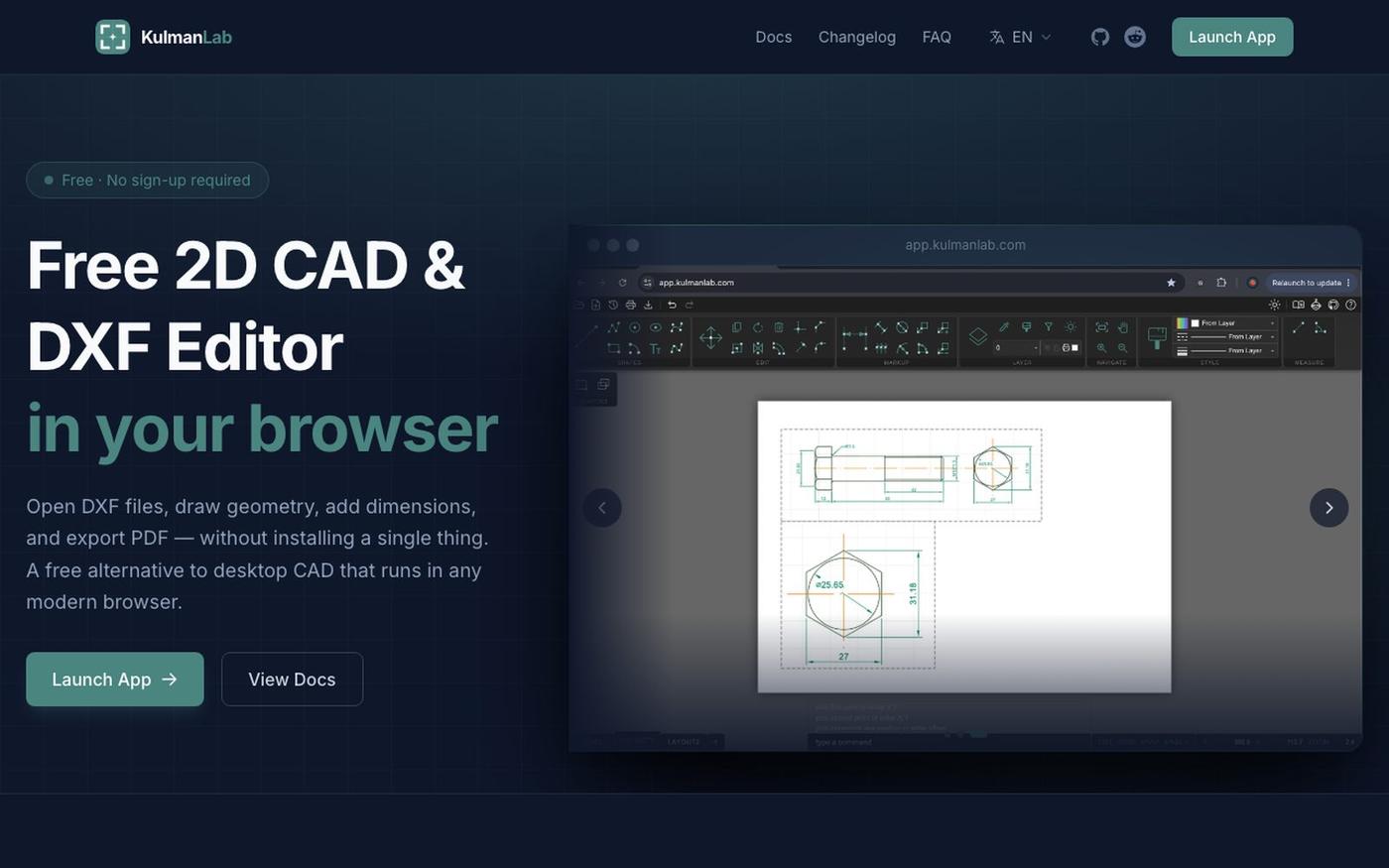Open the lineweight From Layer dropdown in Style
Image resolution: width=1389 pixels, height=868 pixels.
pyautogui.click(x=1226, y=351)
